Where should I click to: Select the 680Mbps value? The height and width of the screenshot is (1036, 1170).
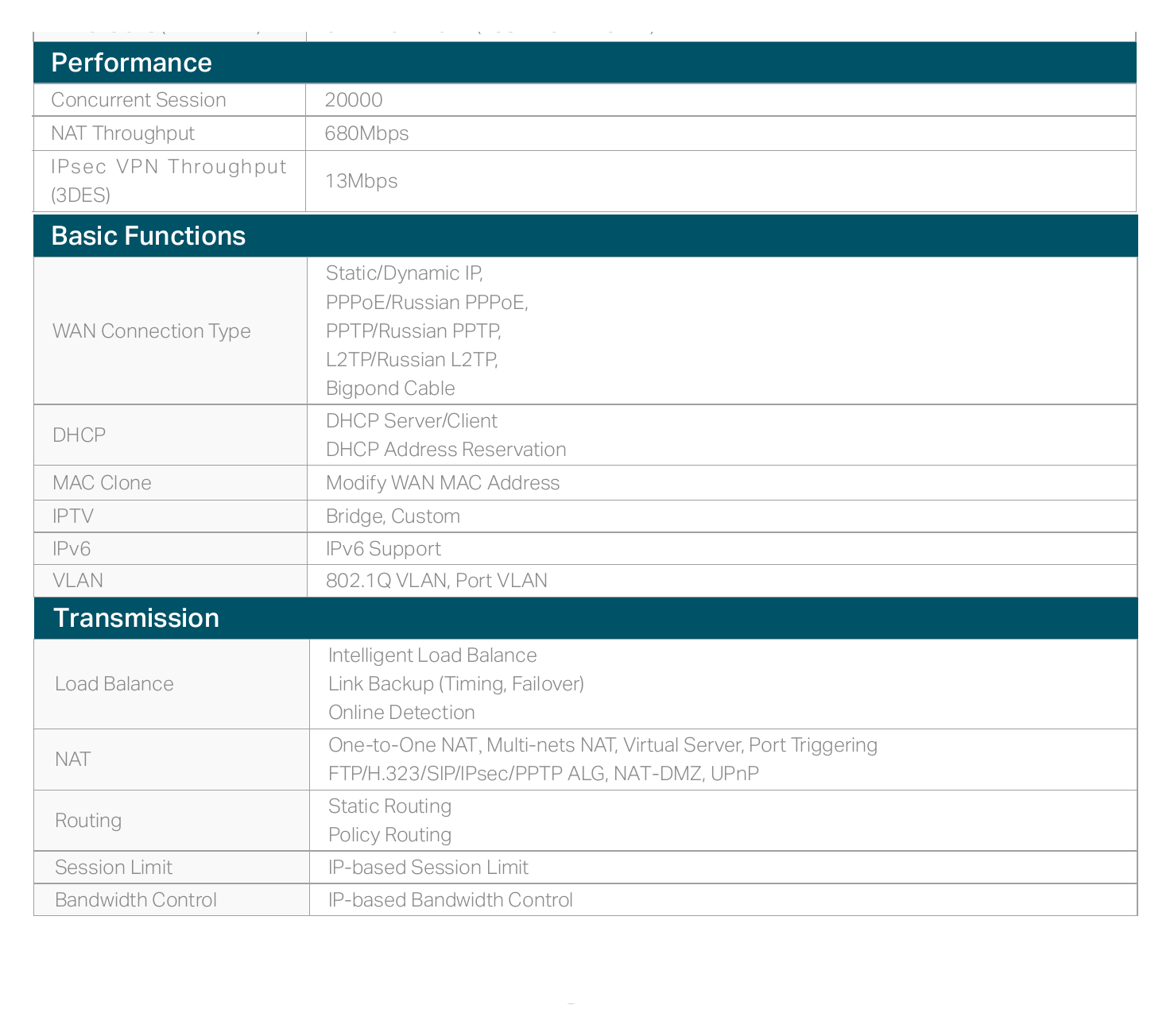[366, 133]
